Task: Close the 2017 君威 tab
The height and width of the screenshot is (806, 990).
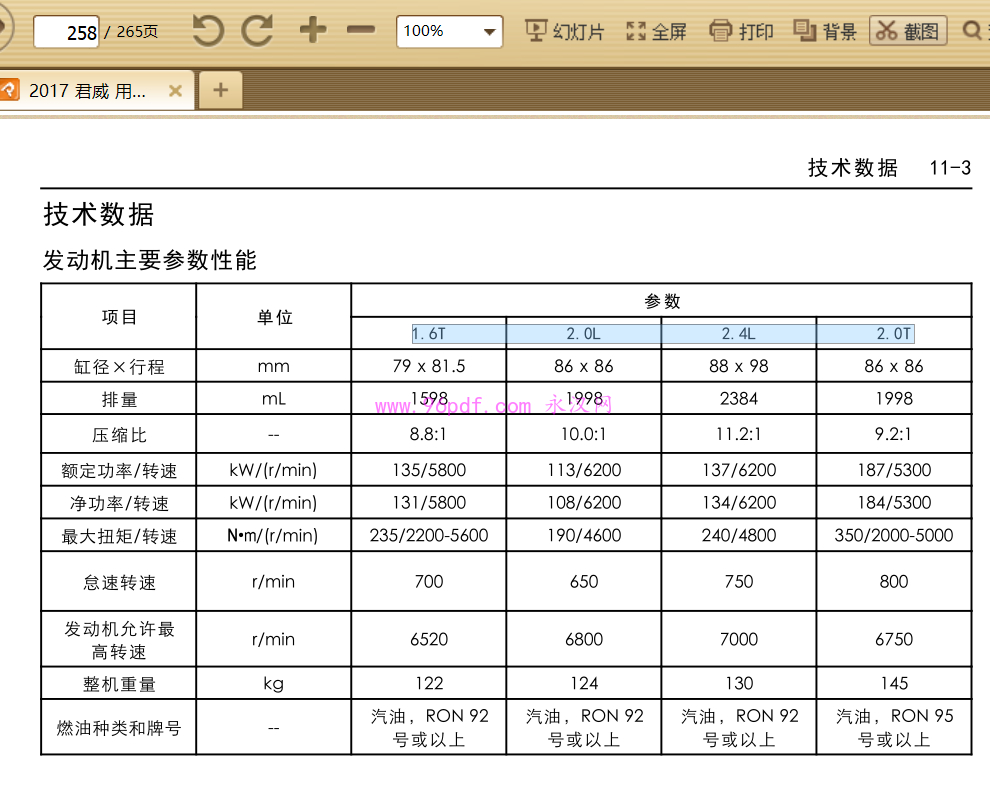Action: pyautogui.click(x=176, y=91)
